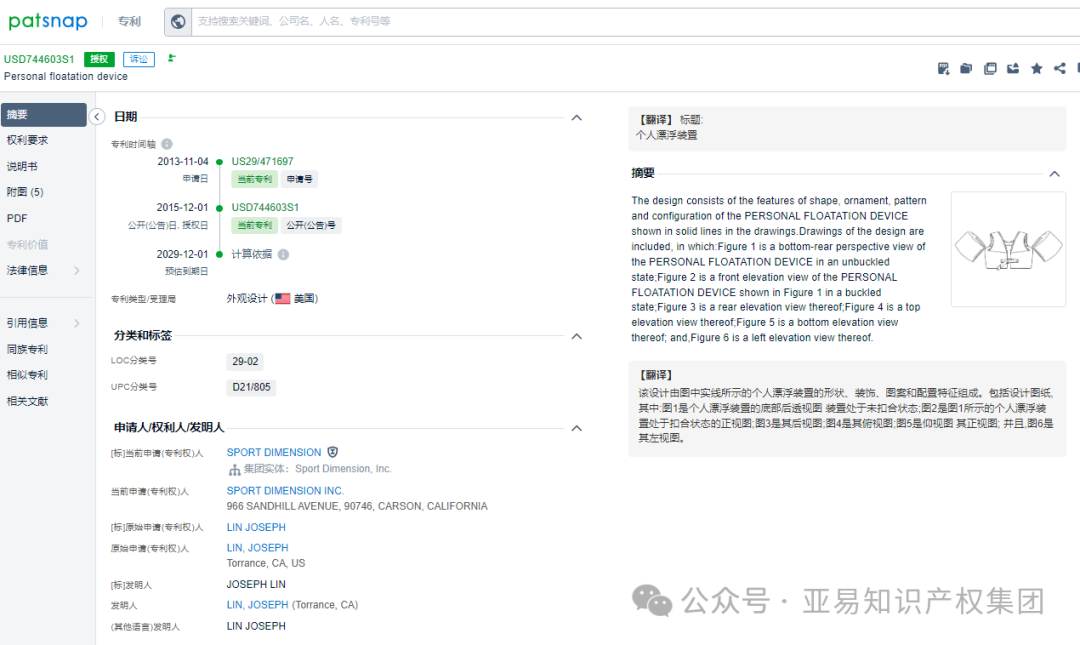The width and height of the screenshot is (1080, 645).
Task: Open the add-to-folder icon
Action: point(965,68)
